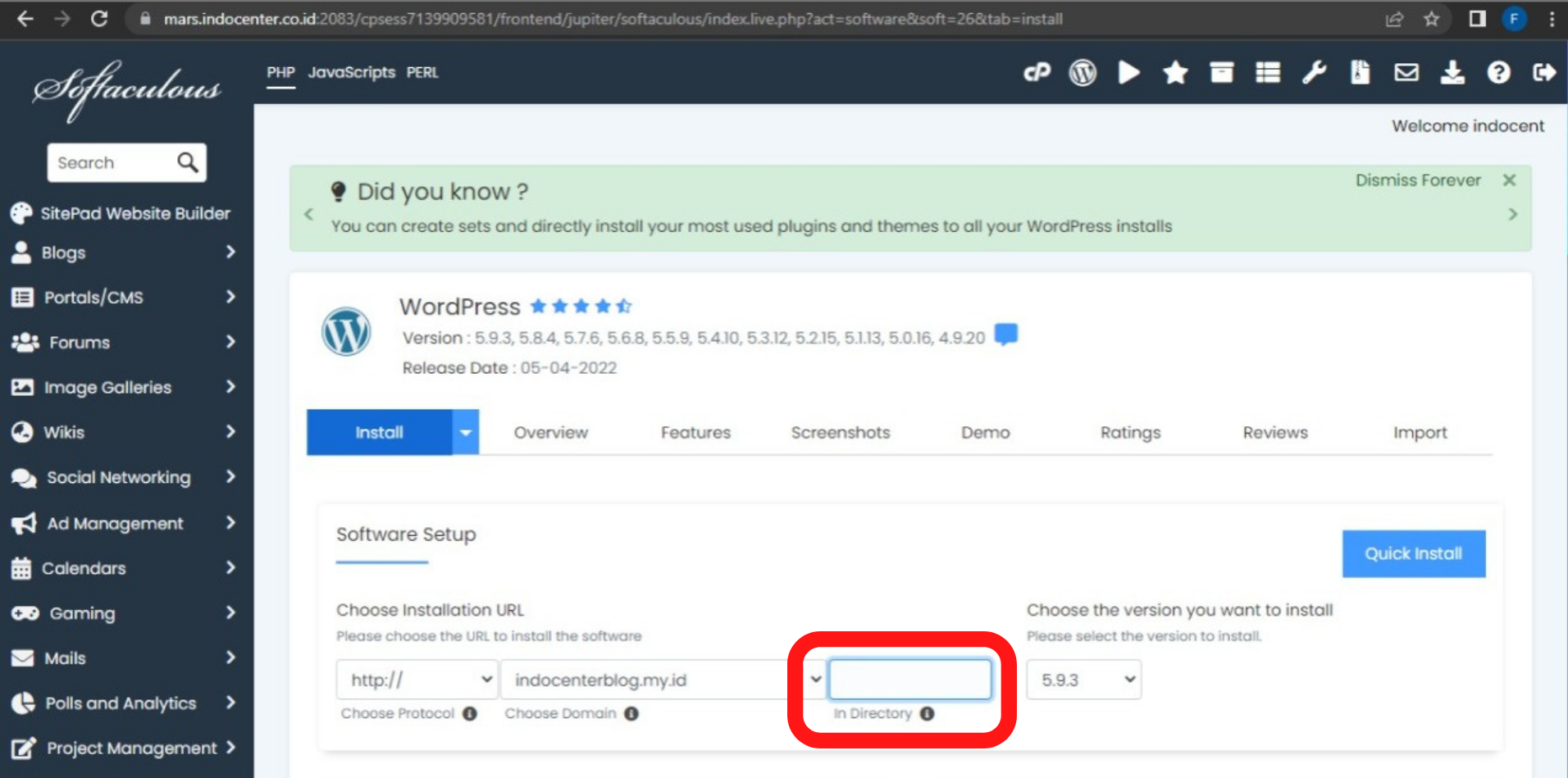1568x778 pixels.
Task: Open the star ratings icon in toolbar
Action: 1175,73
